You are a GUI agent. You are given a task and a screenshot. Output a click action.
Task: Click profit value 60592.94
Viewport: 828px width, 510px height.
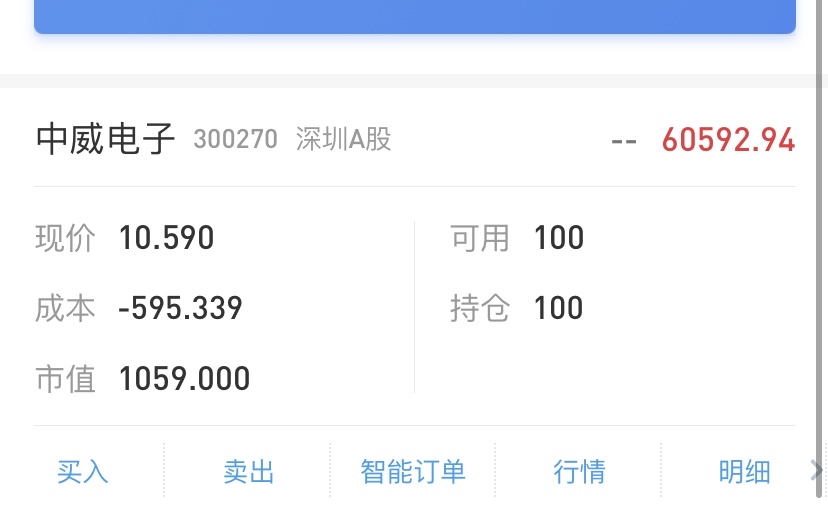pos(728,140)
